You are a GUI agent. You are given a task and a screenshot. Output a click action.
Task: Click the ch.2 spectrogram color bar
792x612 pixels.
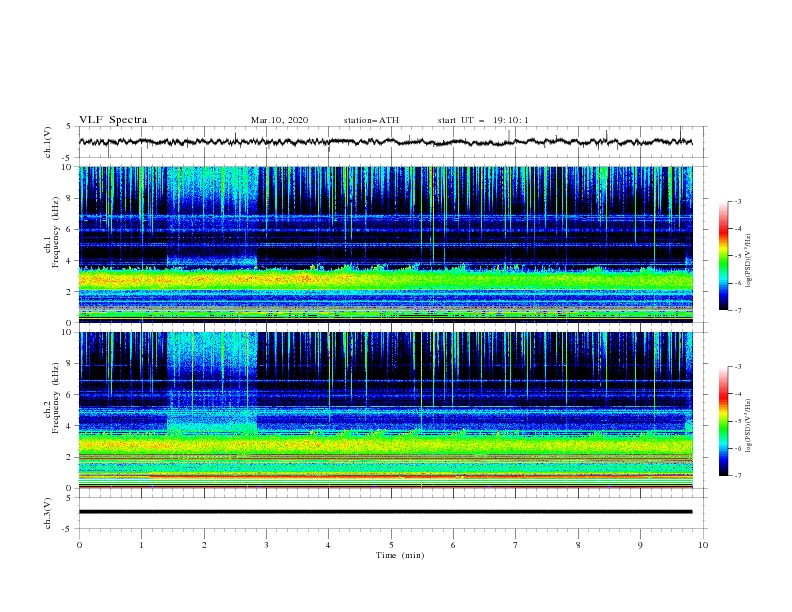click(x=723, y=421)
